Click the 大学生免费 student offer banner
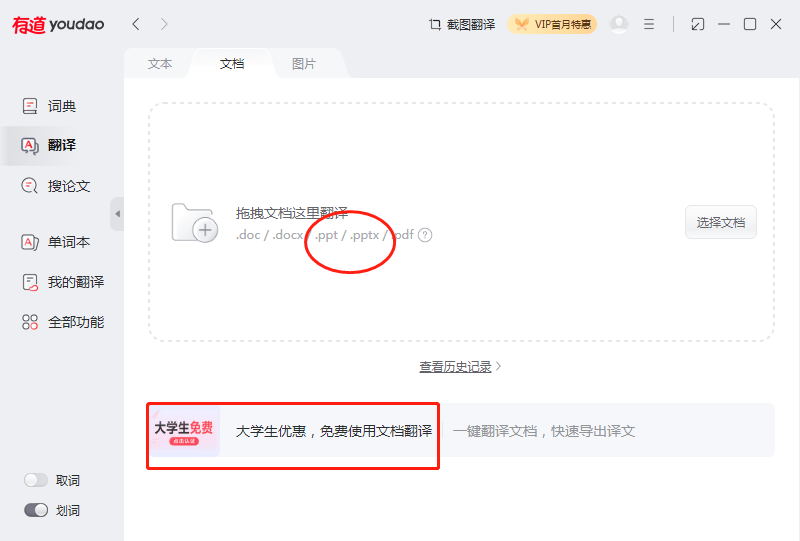The height and width of the screenshot is (541, 800). tap(185, 431)
